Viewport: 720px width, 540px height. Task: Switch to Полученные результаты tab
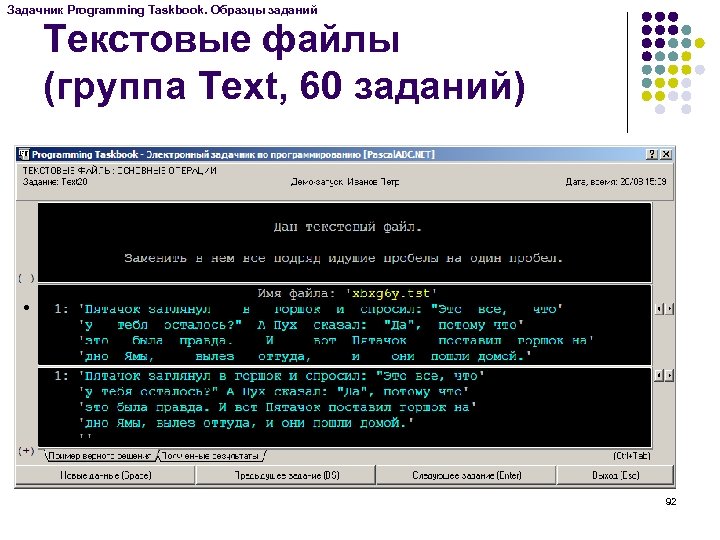pyautogui.click(x=211, y=456)
